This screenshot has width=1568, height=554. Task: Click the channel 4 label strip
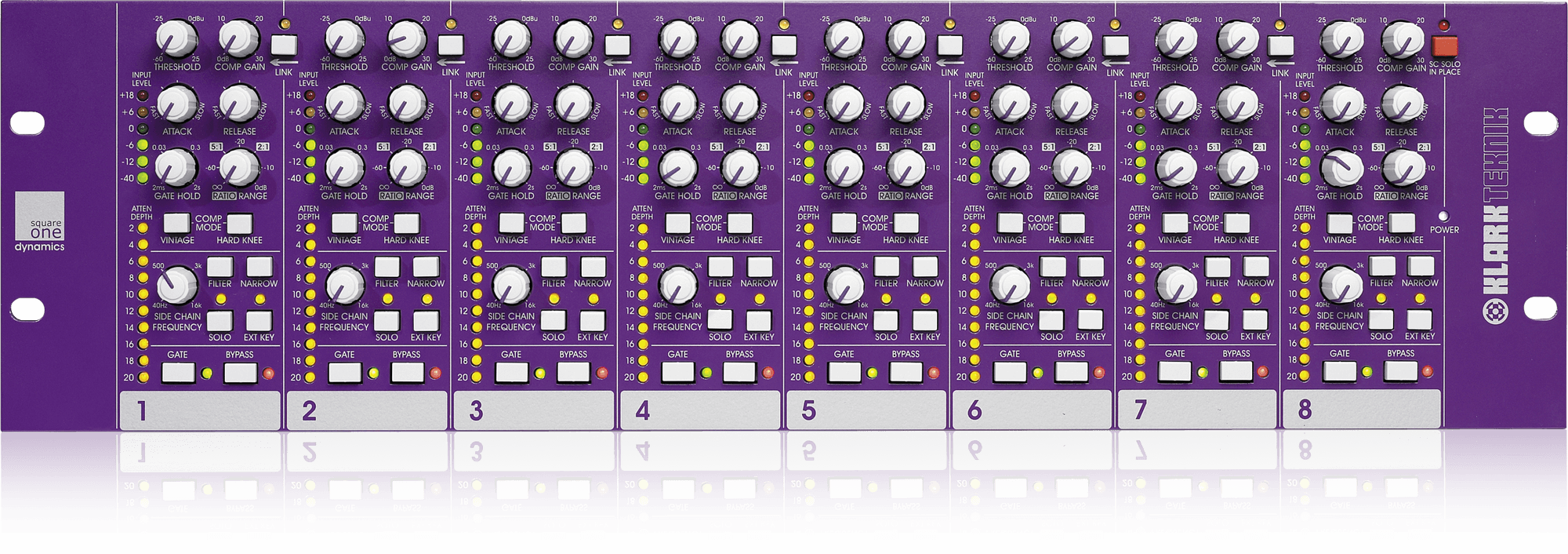(x=700, y=410)
